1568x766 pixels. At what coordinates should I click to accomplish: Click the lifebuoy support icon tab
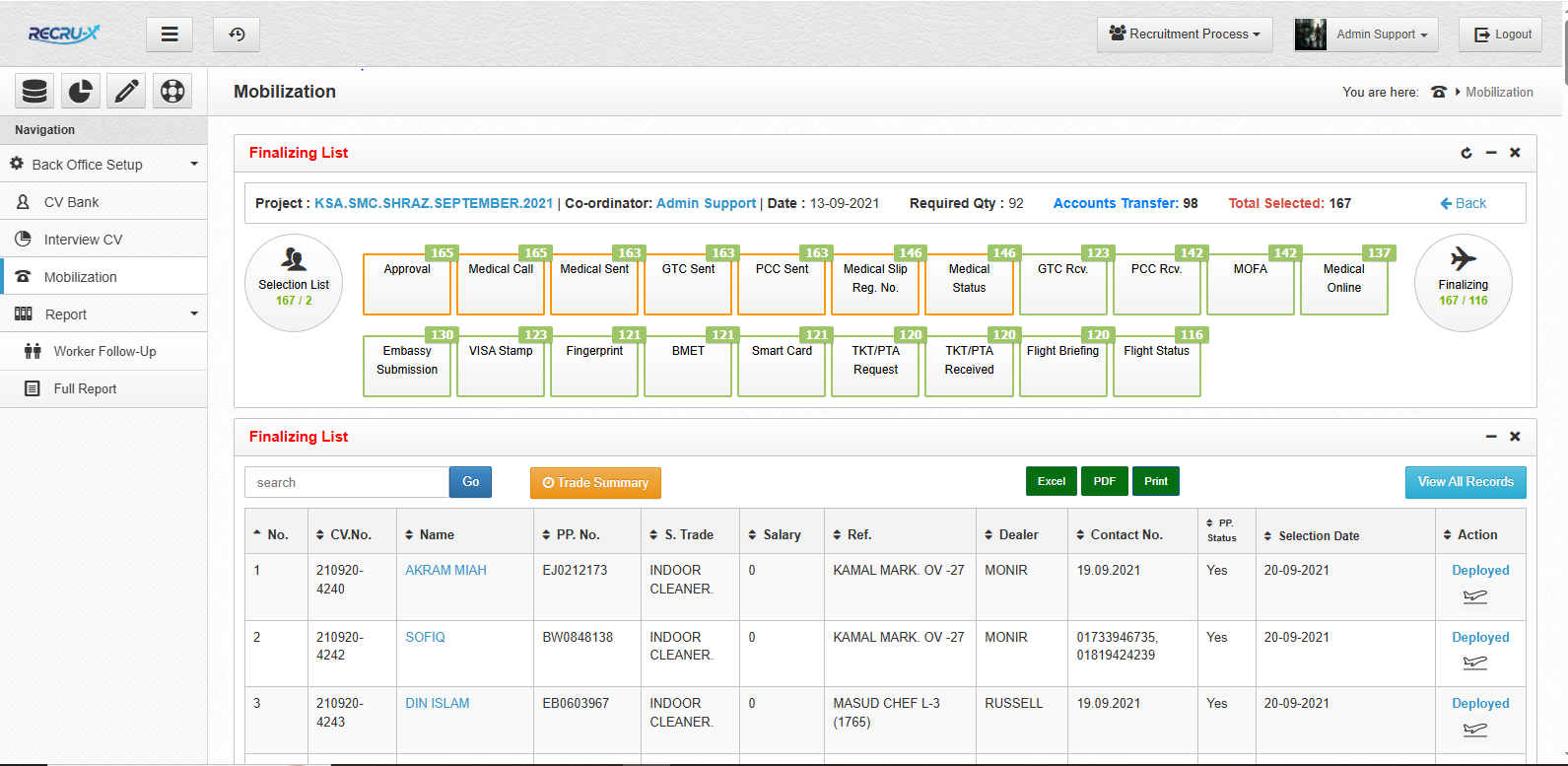coord(172,92)
